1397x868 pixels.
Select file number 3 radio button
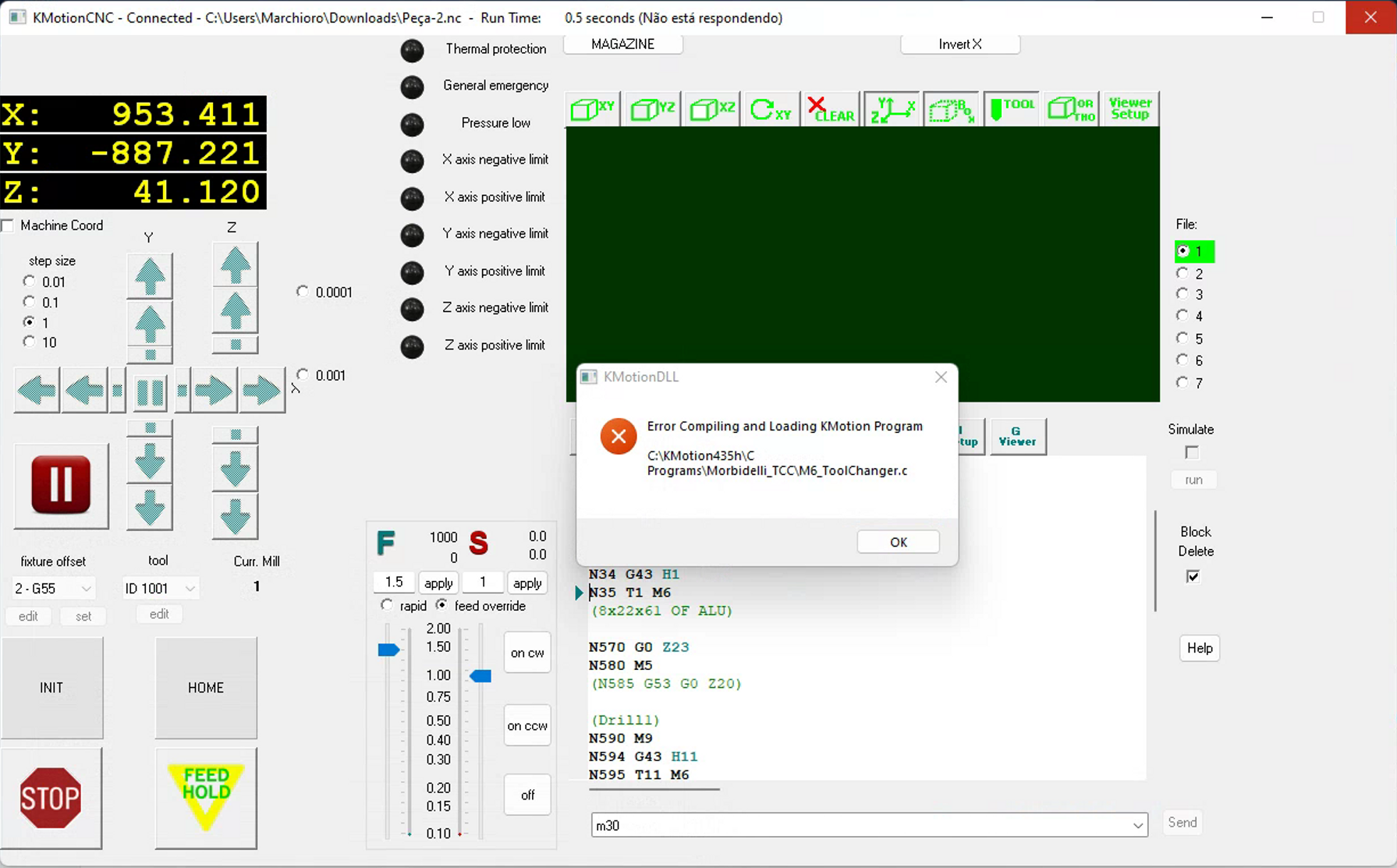(x=1183, y=294)
